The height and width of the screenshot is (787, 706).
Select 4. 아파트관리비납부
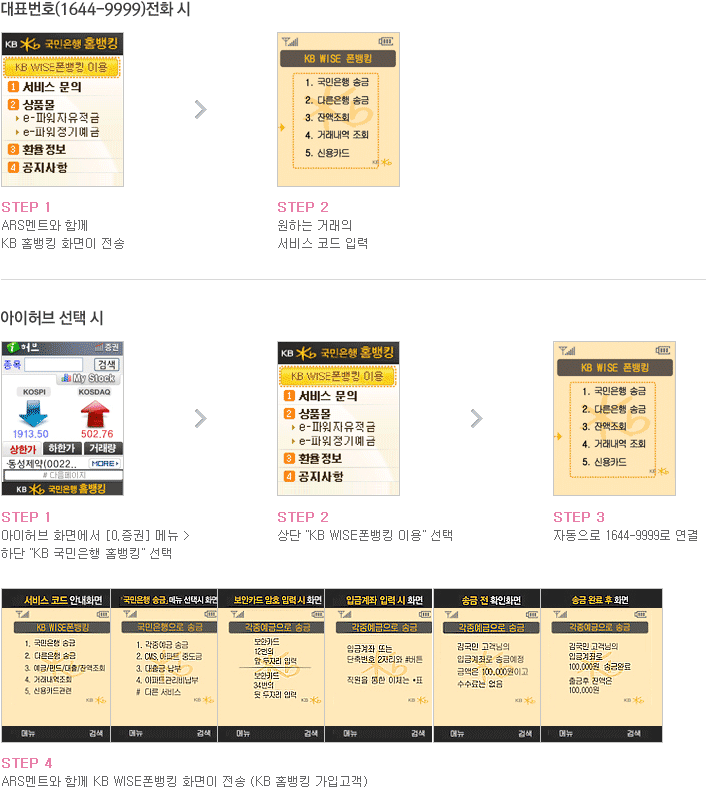[167, 680]
